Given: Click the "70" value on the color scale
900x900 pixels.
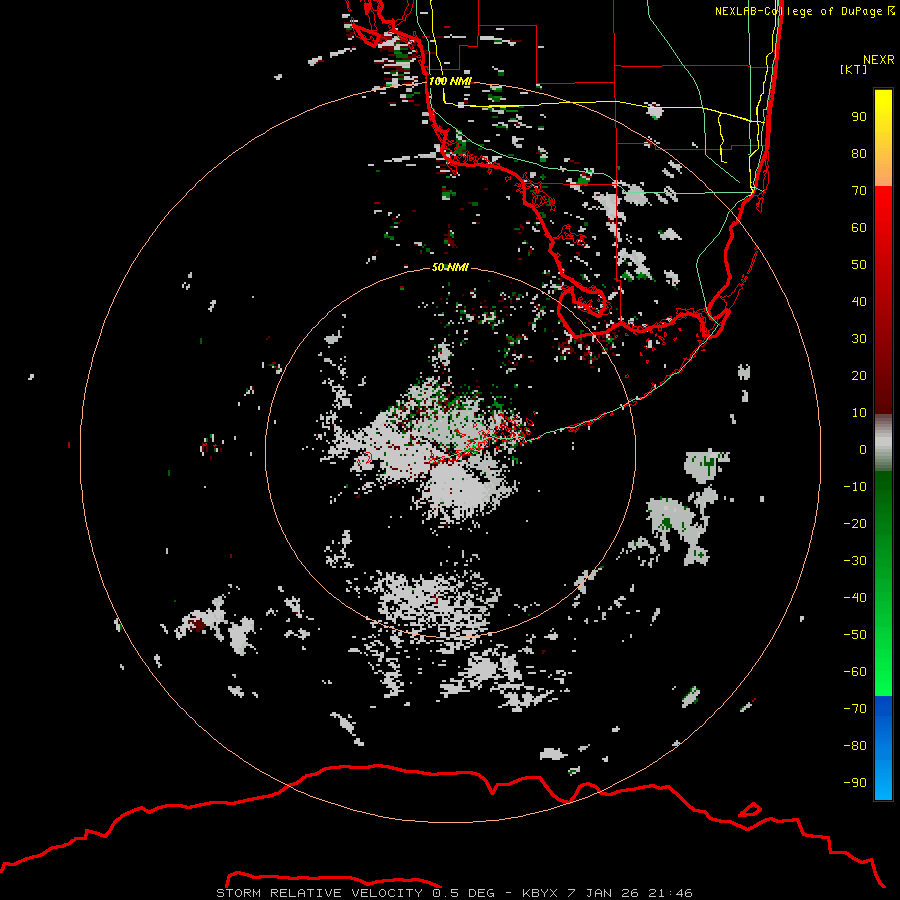Looking at the screenshot, I should pyautogui.click(x=859, y=191).
